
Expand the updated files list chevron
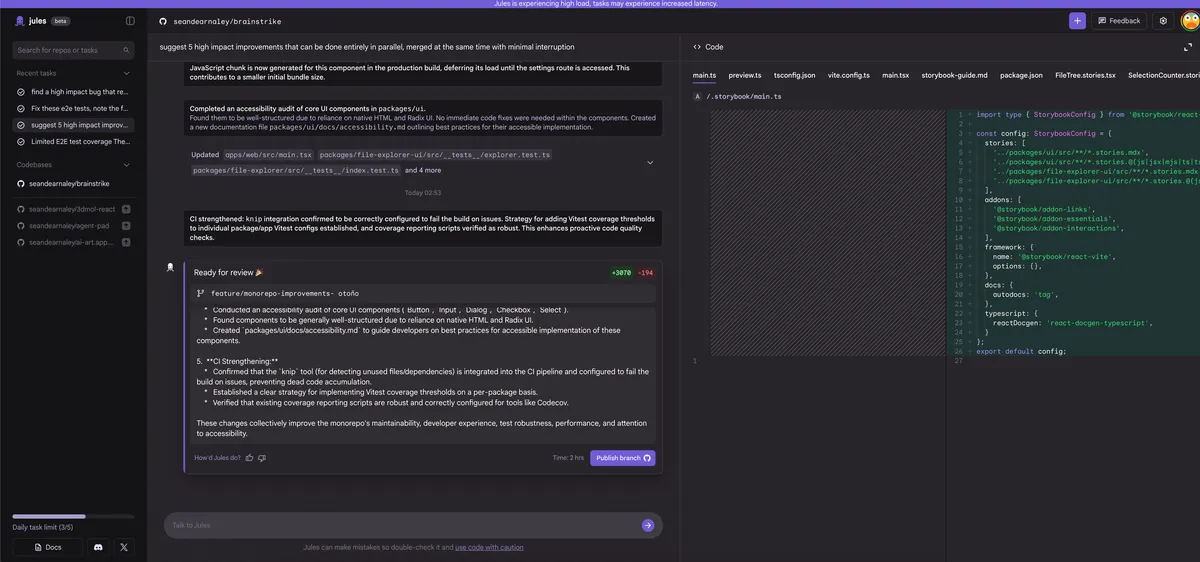coord(650,162)
